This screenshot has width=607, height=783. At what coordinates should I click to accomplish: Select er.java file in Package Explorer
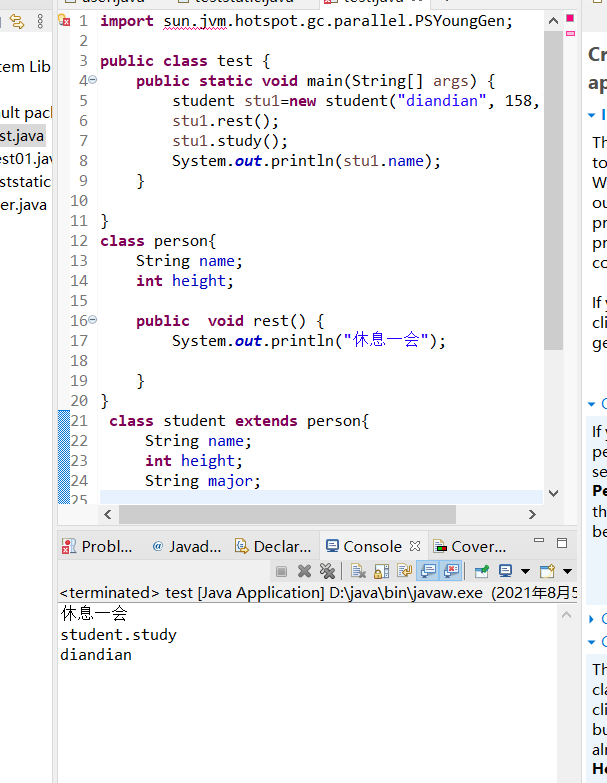pos(23,205)
